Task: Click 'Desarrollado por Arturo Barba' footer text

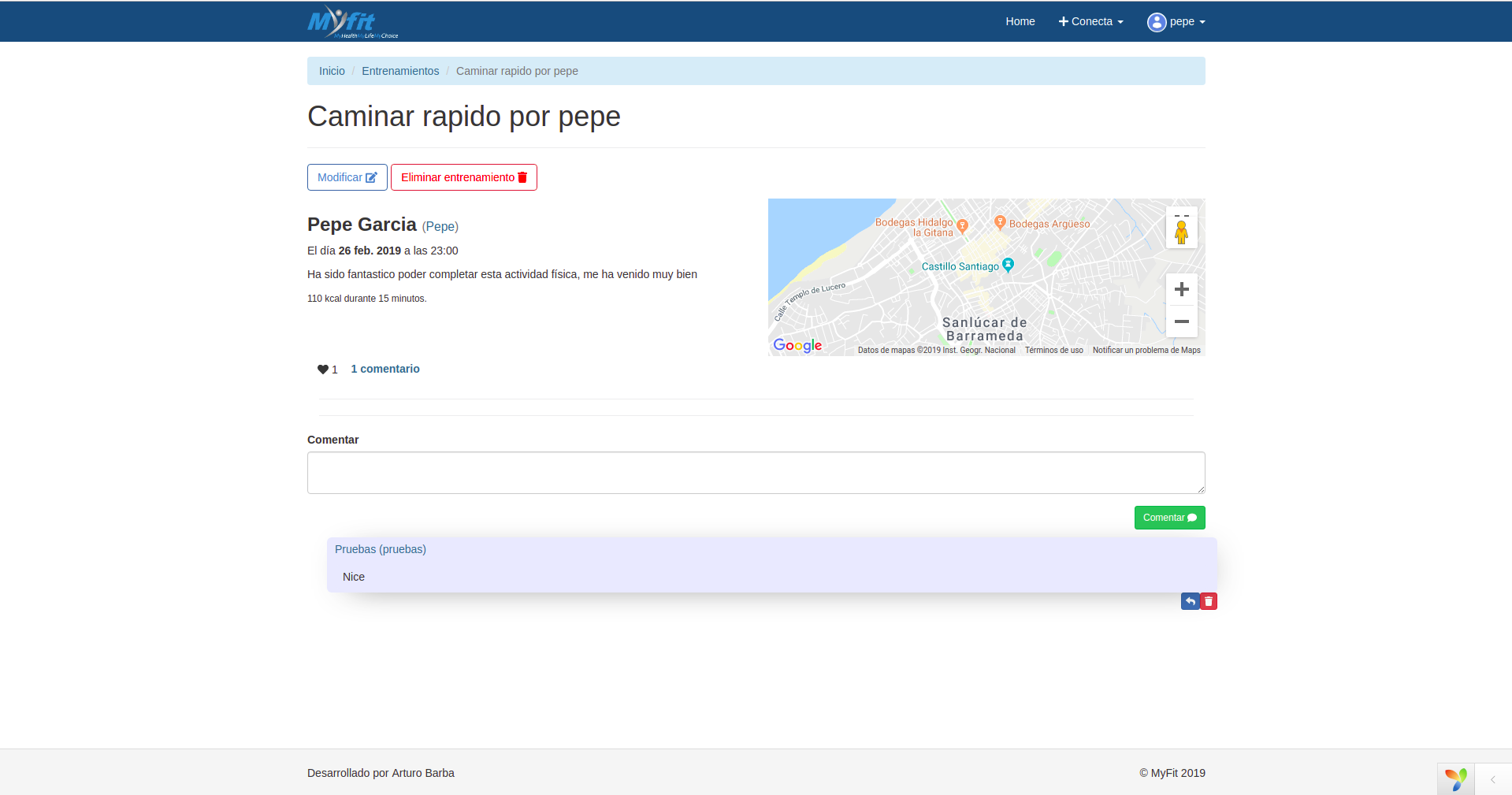Action: pyautogui.click(x=381, y=773)
